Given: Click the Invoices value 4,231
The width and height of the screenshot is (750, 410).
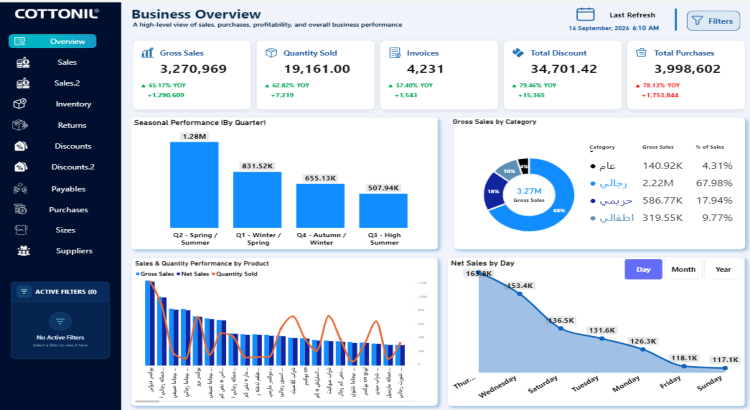Looking at the screenshot, I should [425, 69].
